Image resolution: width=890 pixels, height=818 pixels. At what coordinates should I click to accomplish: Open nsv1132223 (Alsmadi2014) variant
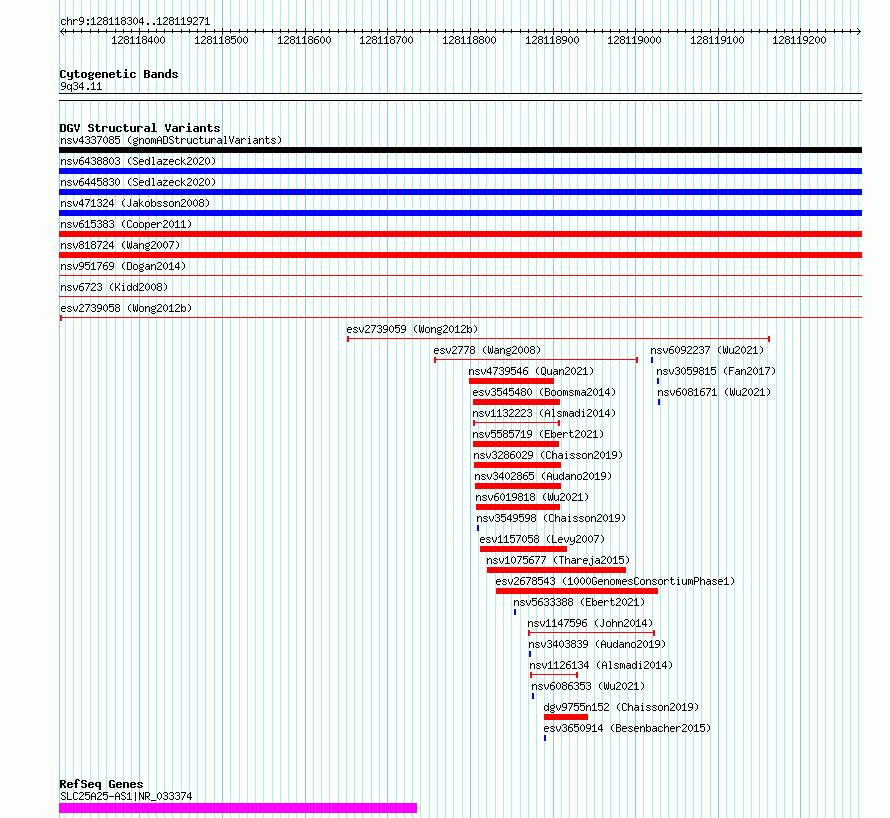(544, 413)
